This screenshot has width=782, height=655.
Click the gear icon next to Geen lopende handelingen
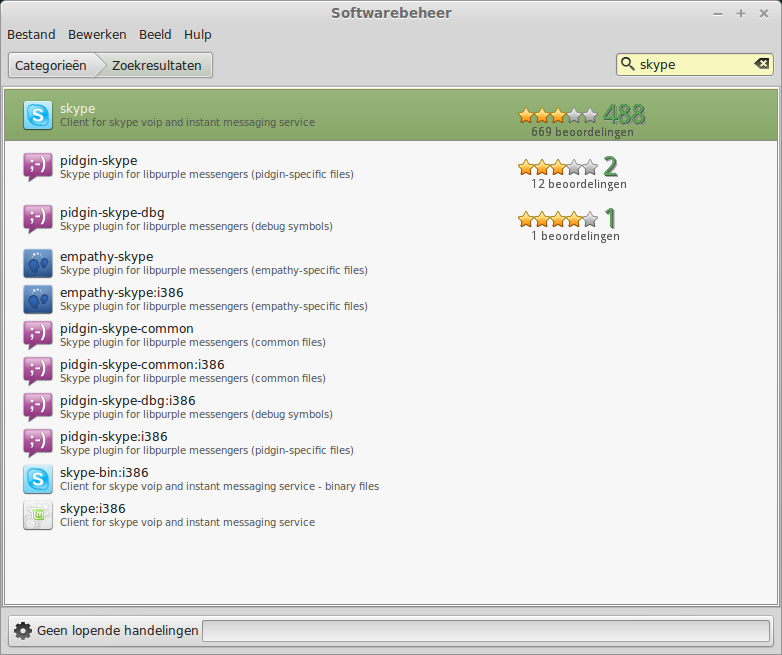pyautogui.click(x=22, y=631)
